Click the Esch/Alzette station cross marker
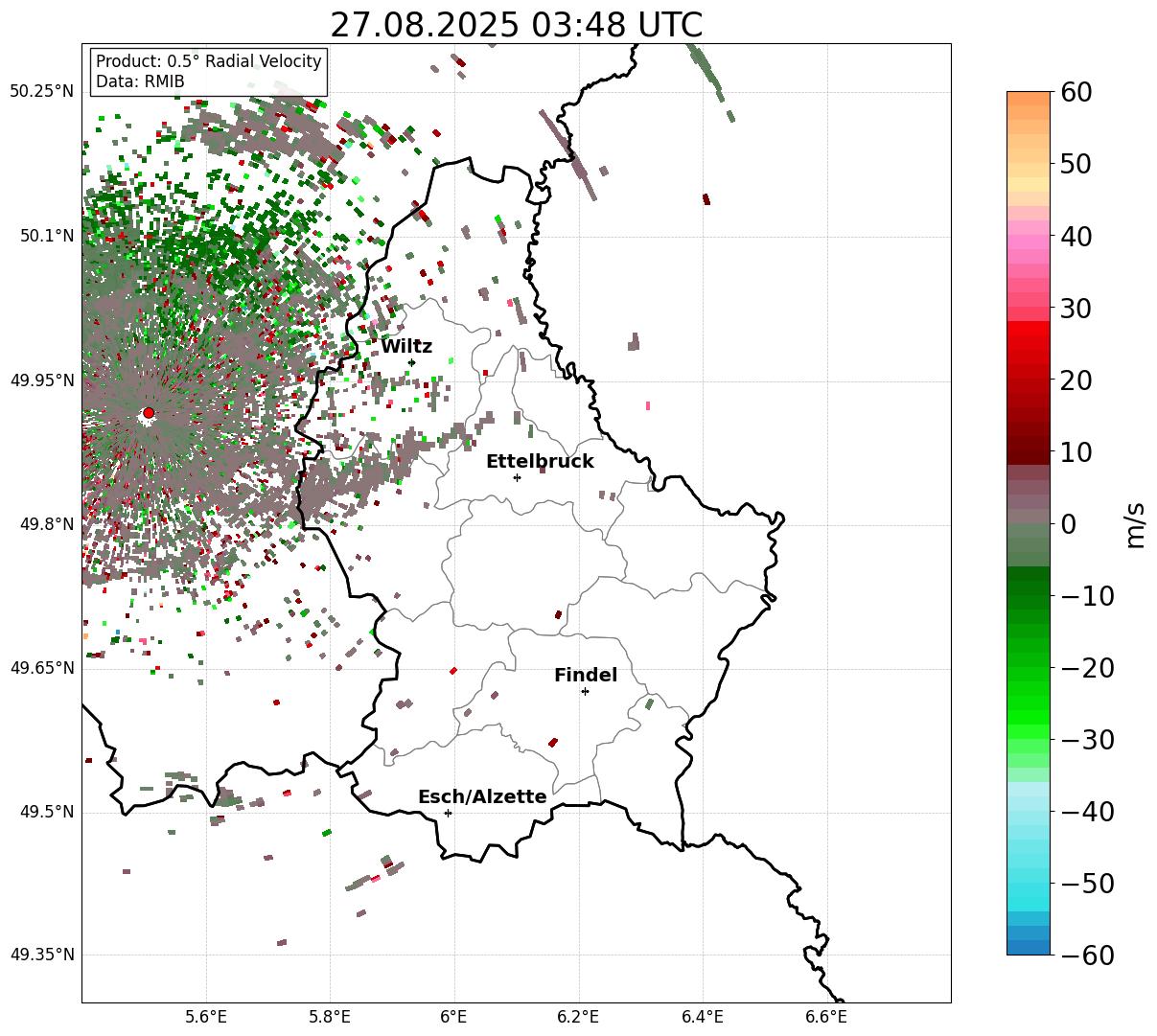Image resolution: width=1157 pixels, height=1036 pixels. [448, 813]
